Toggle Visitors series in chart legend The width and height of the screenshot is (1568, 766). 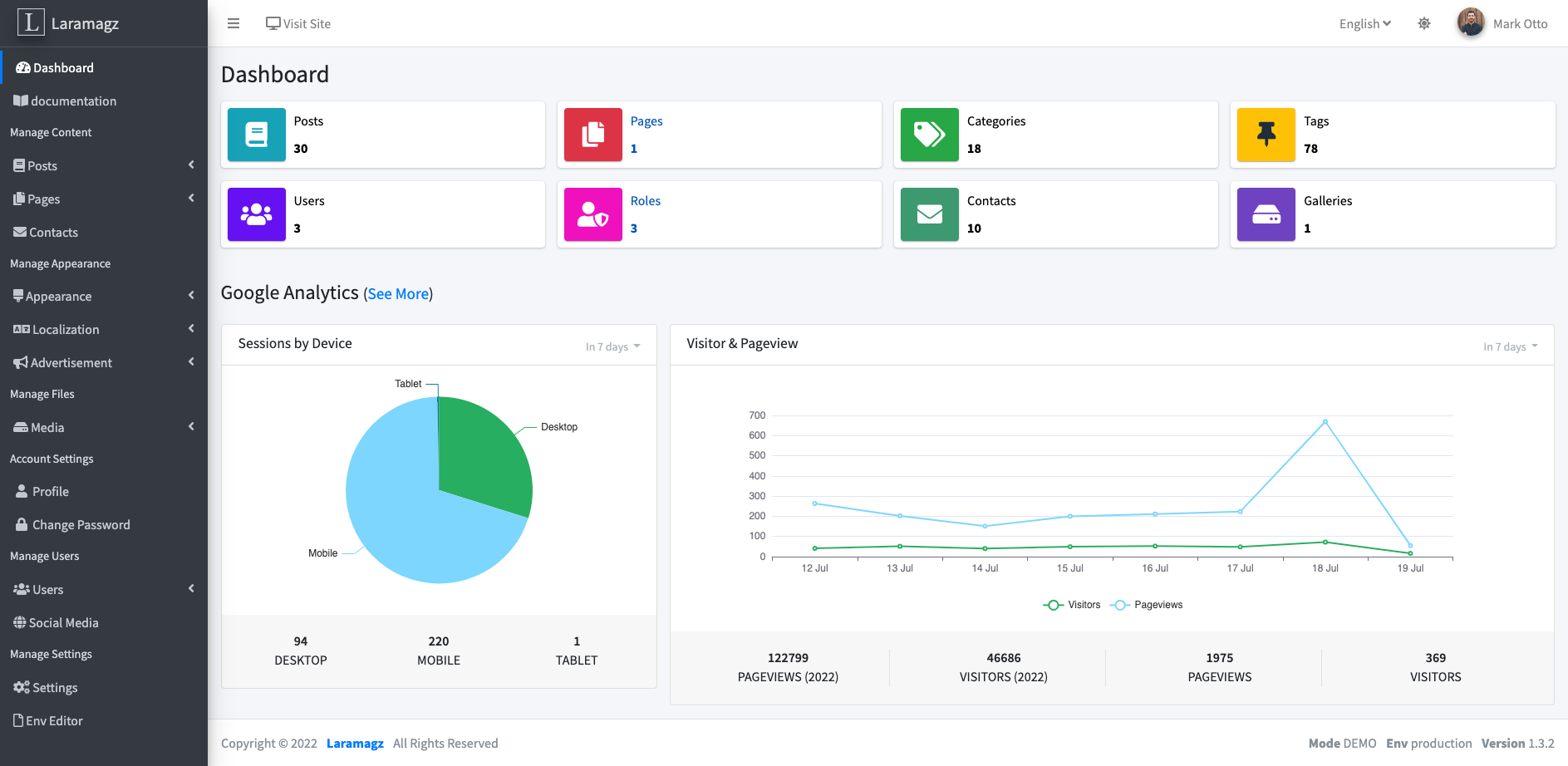point(1072,605)
